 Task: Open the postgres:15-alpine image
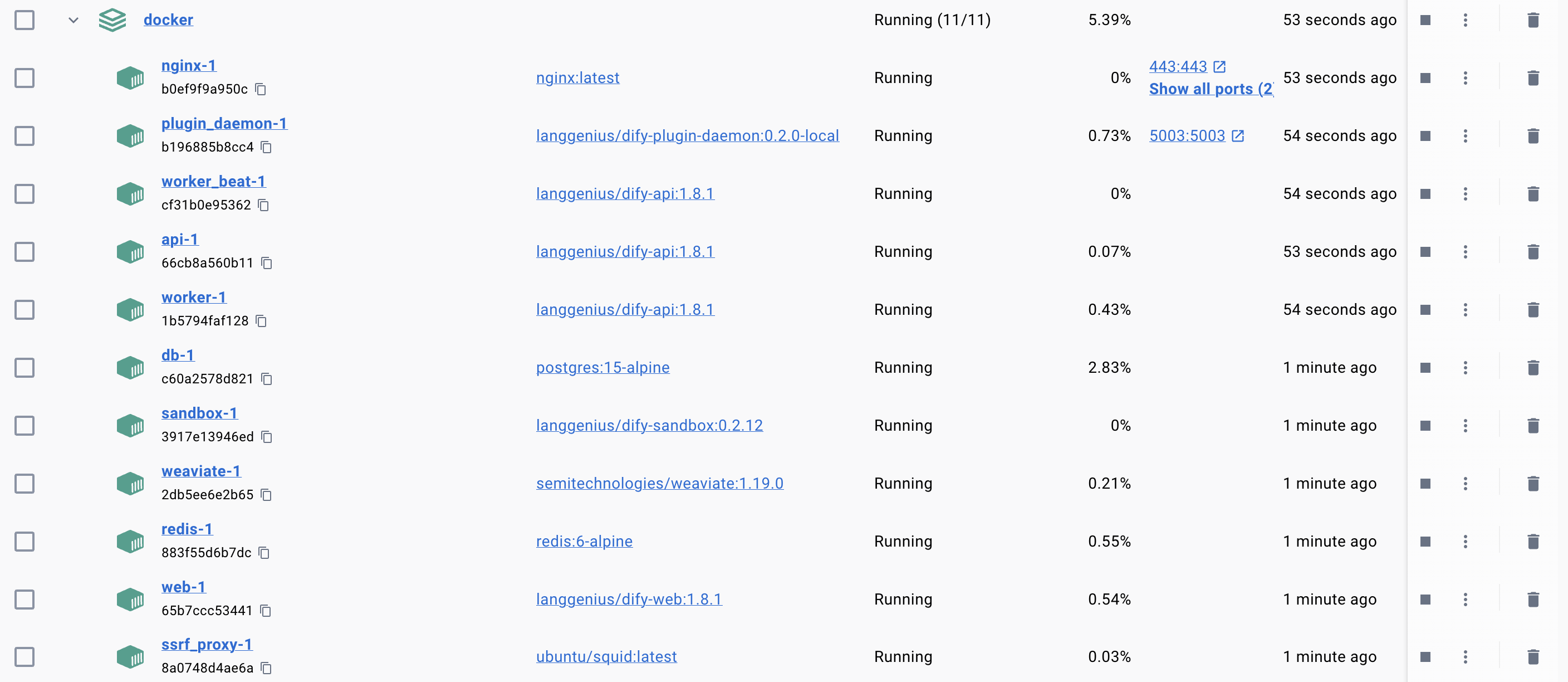click(x=602, y=367)
